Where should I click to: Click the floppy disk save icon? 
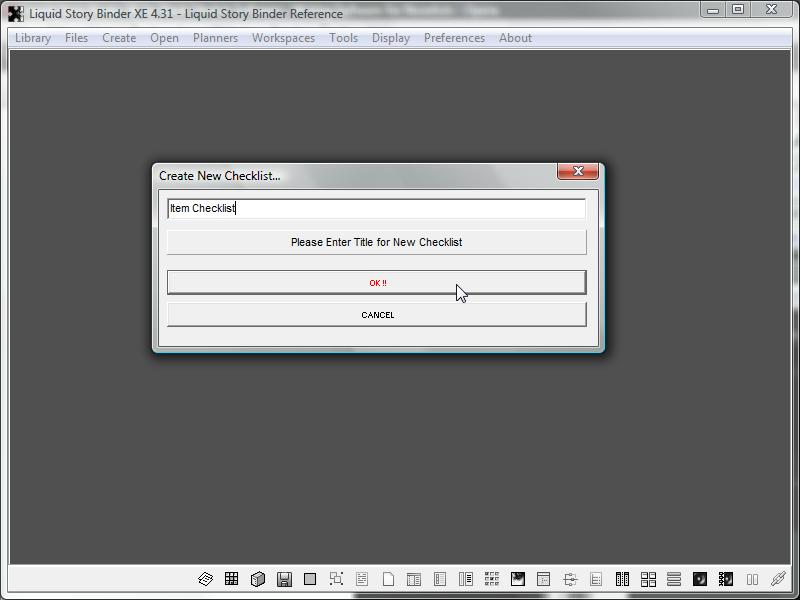coord(284,579)
